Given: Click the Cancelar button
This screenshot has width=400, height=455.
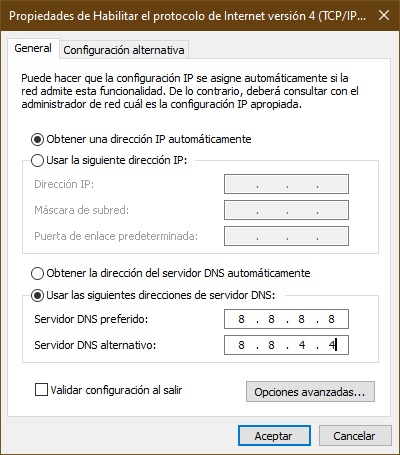Looking at the screenshot, I should tap(355, 436).
